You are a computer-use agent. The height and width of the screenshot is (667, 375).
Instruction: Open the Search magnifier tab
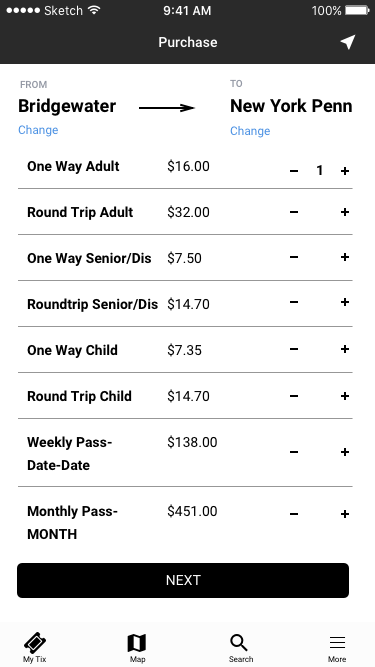coord(240,647)
